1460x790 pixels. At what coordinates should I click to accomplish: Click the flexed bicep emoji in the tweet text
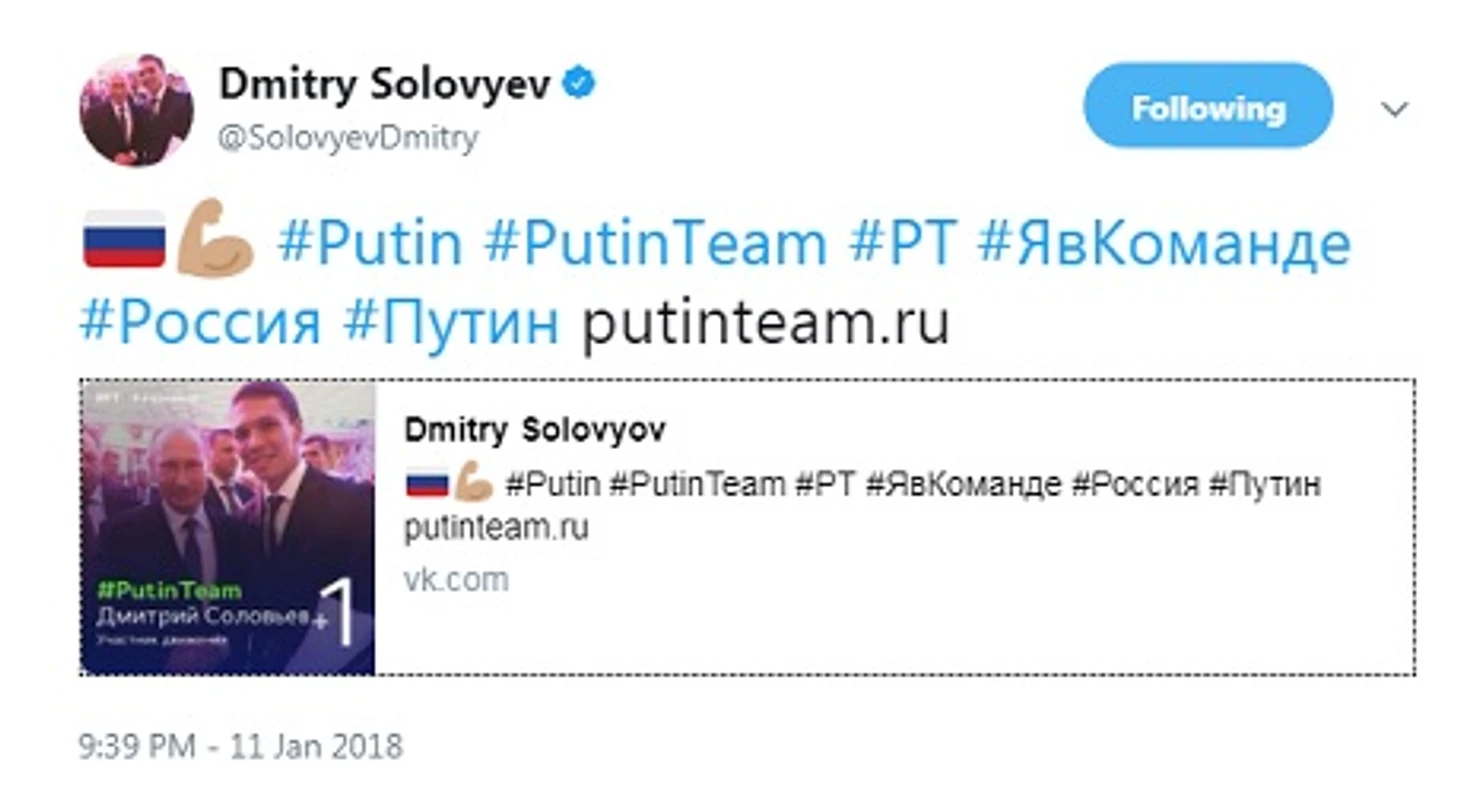214,237
